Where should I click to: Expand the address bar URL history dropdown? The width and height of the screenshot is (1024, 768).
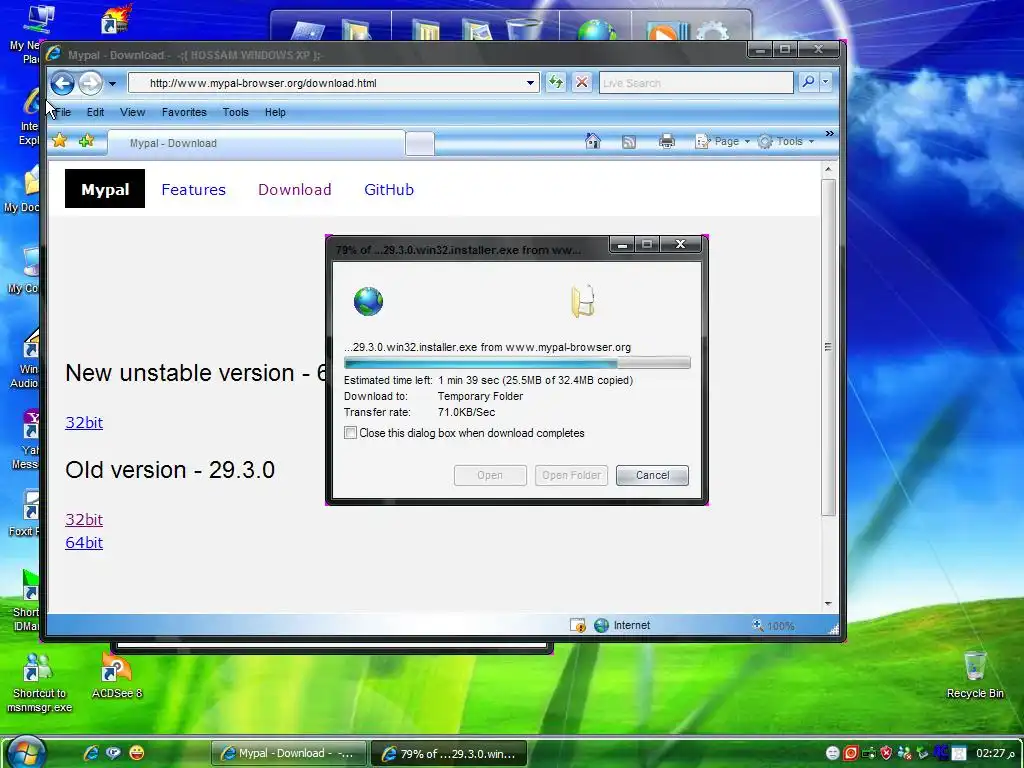pyautogui.click(x=530, y=83)
